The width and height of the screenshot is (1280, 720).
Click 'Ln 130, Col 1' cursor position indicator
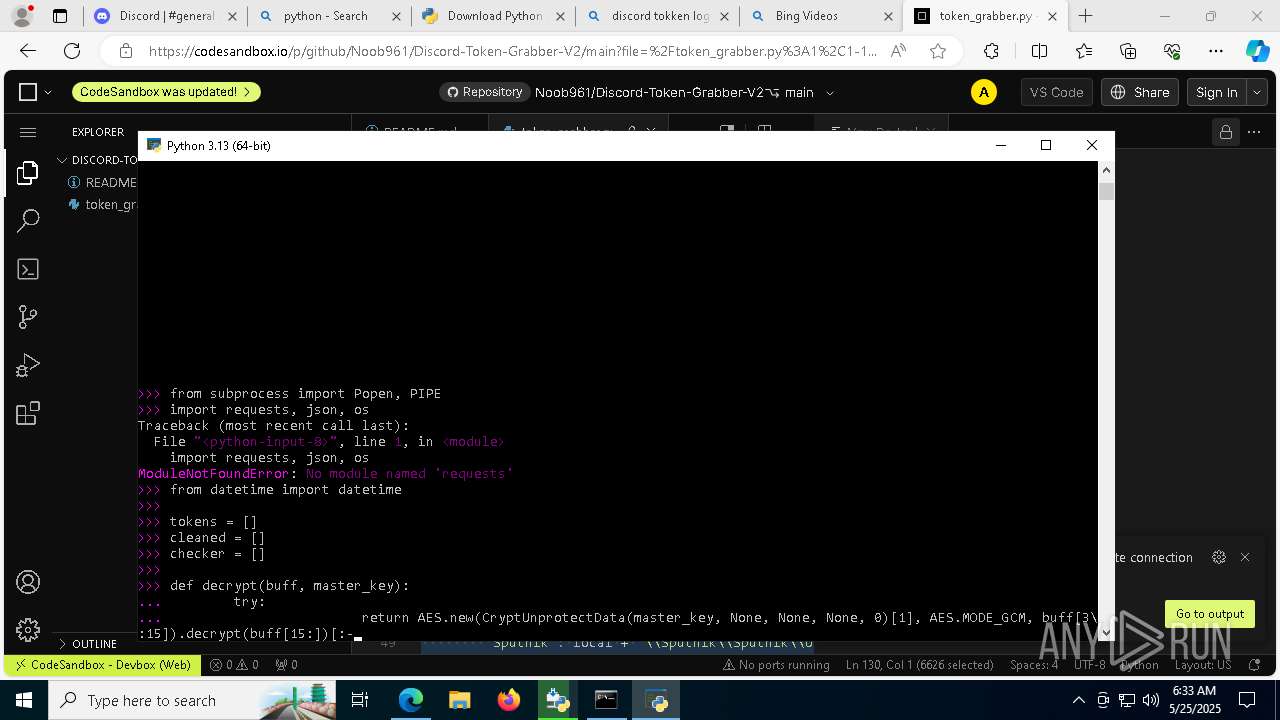[x=919, y=665]
